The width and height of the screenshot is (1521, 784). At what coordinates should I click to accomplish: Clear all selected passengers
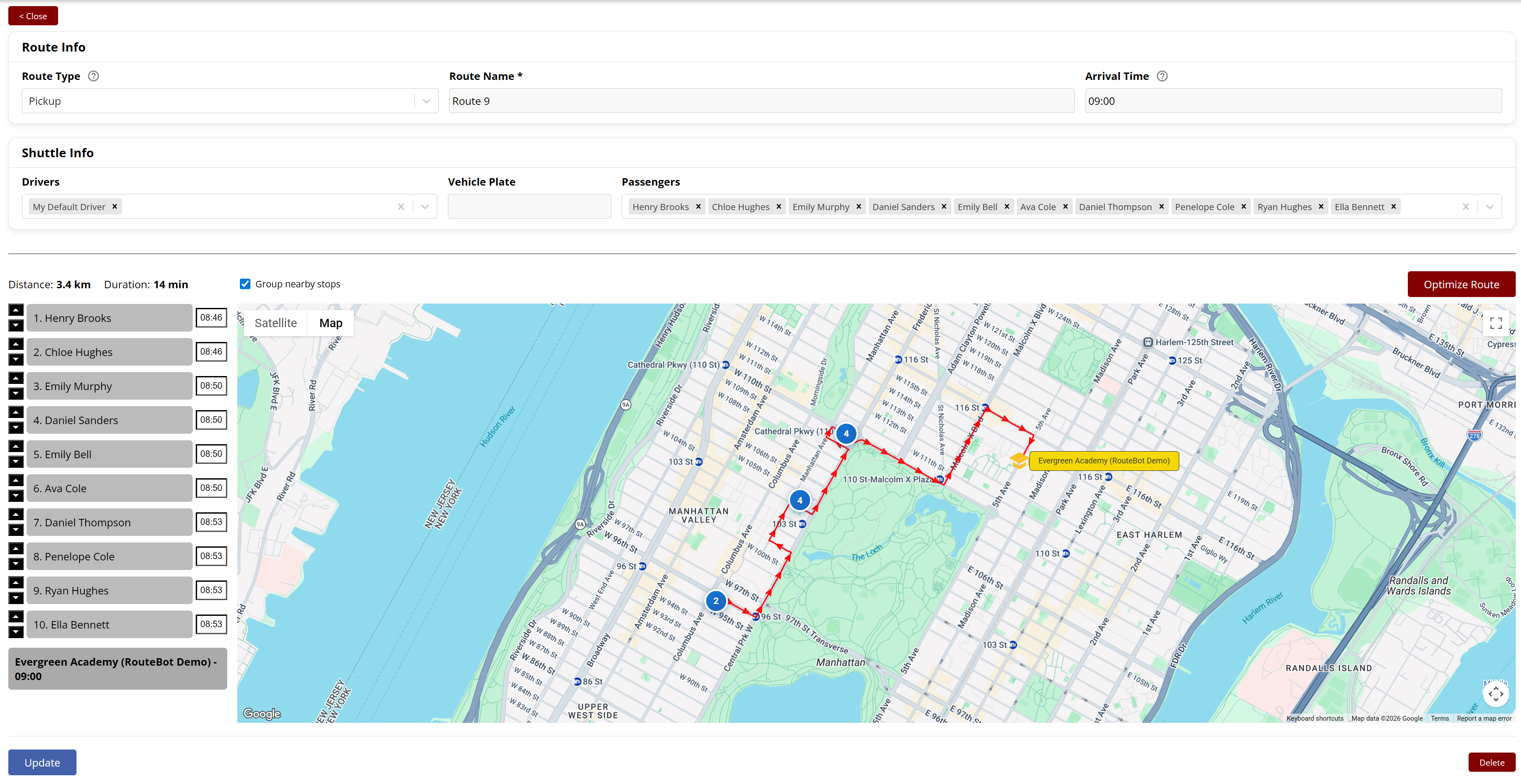point(1466,206)
